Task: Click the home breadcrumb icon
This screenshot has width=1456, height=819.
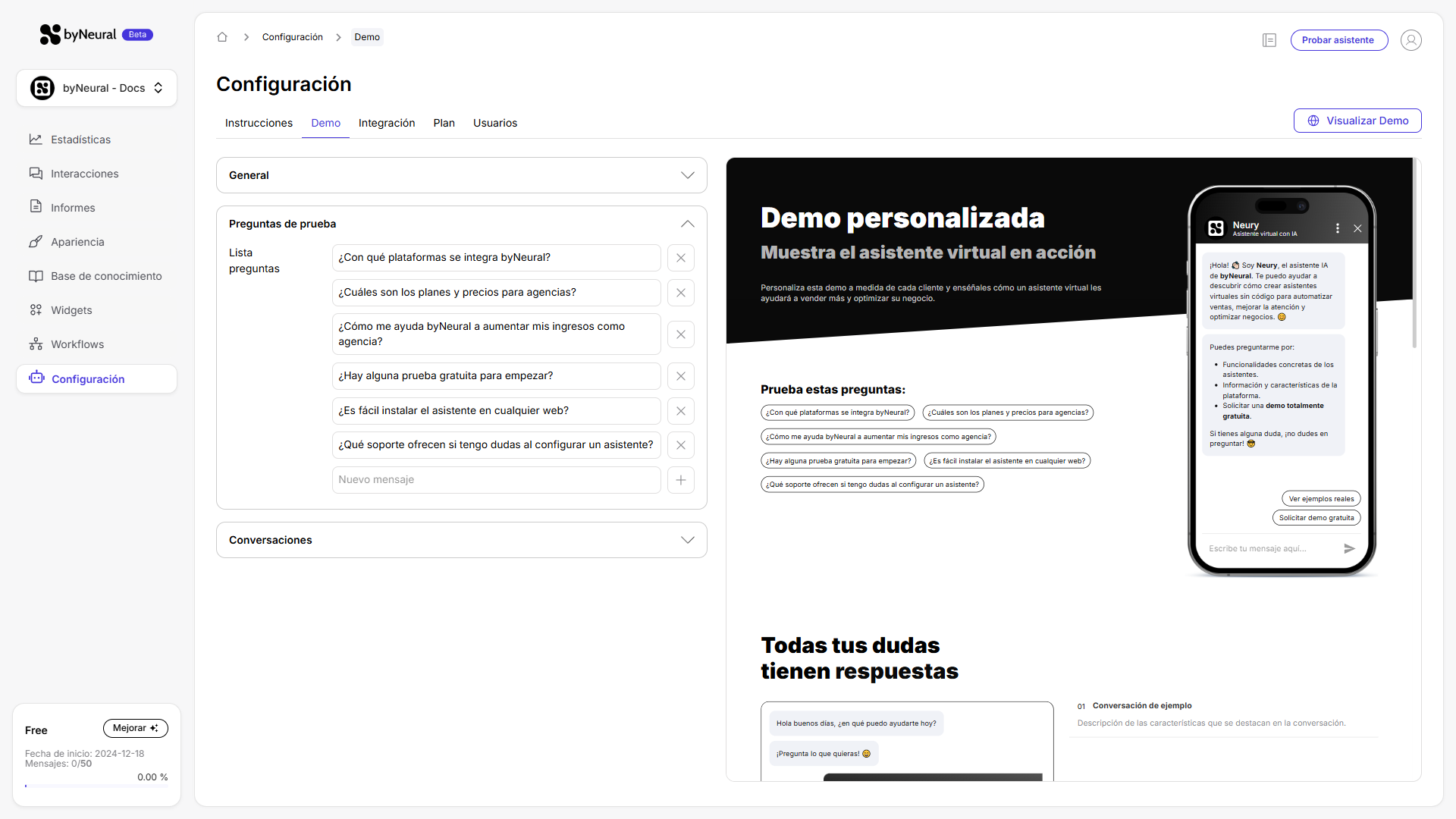Action: point(222,37)
